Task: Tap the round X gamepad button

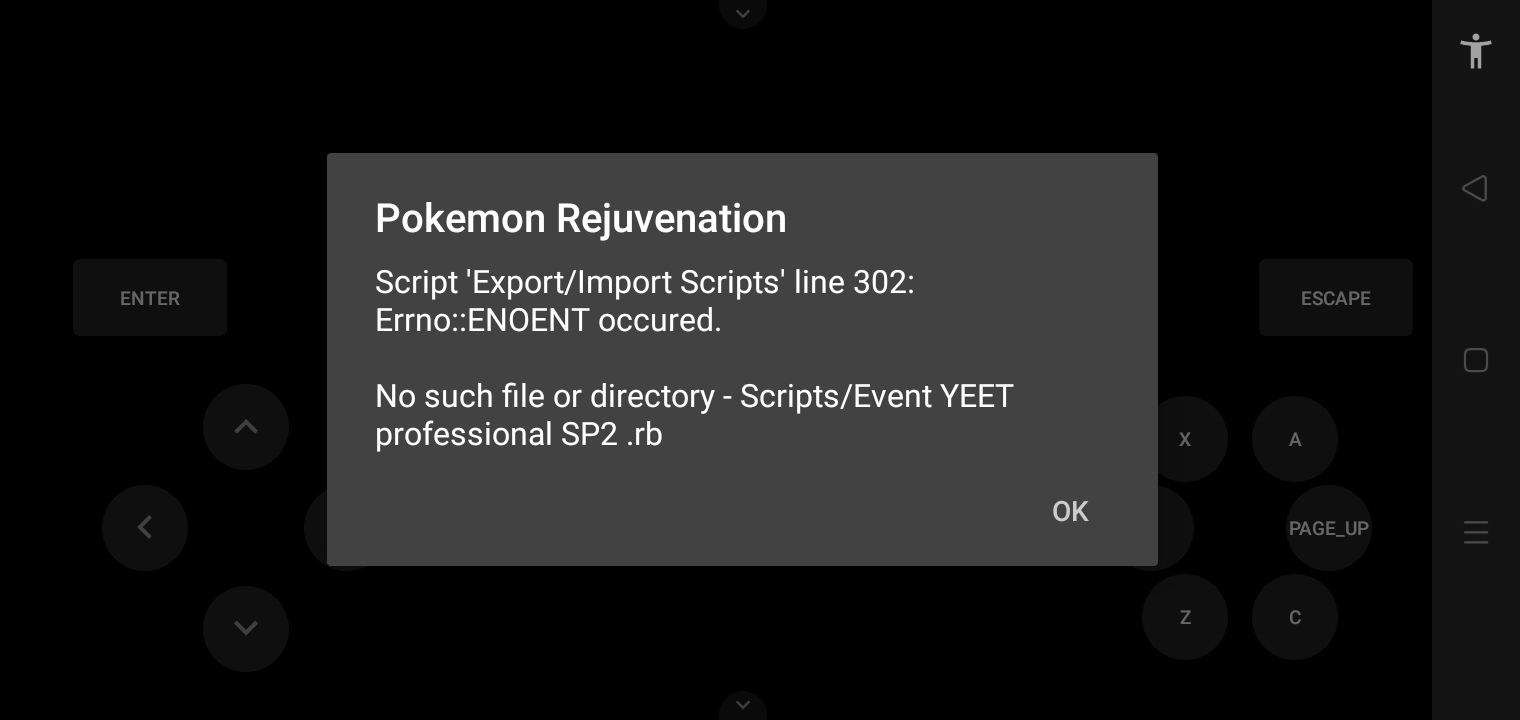Action: [1185, 439]
